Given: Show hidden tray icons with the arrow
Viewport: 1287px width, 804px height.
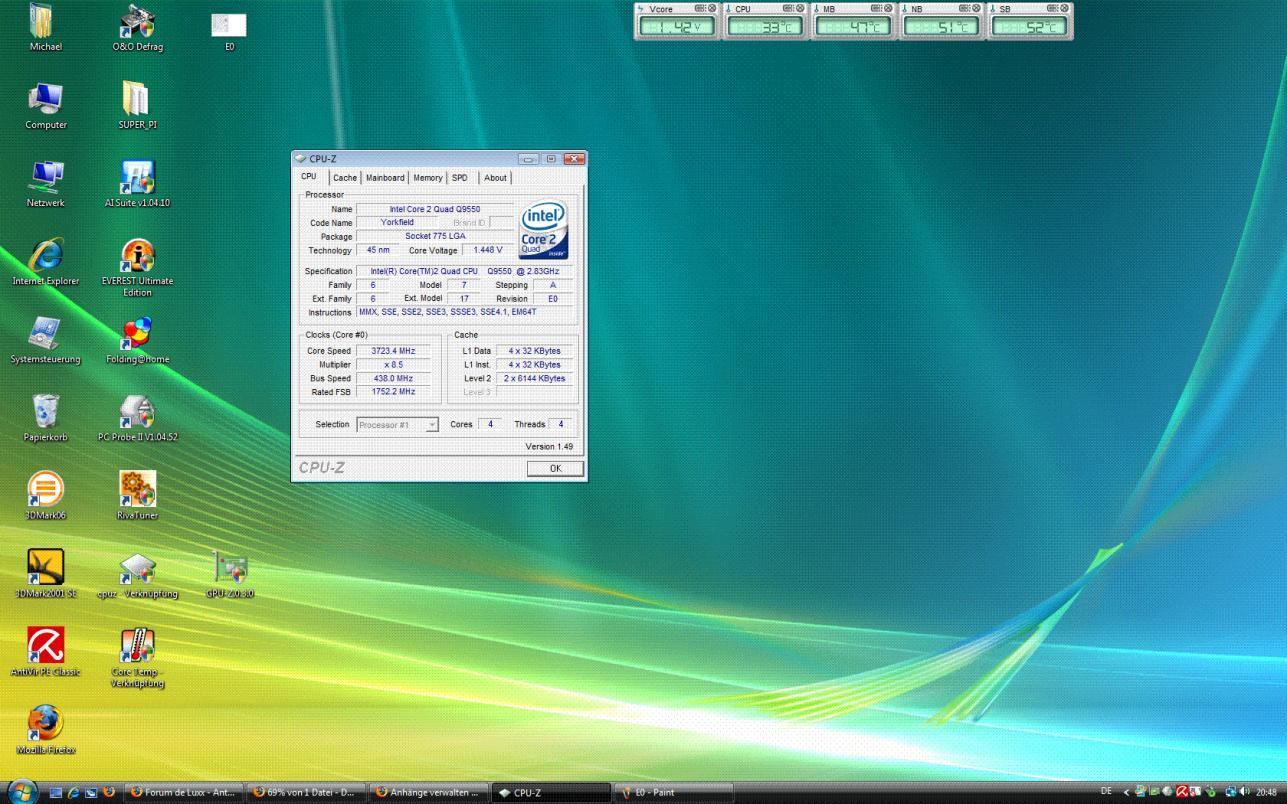Looking at the screenshot, I should click(x=1126, y=792).
